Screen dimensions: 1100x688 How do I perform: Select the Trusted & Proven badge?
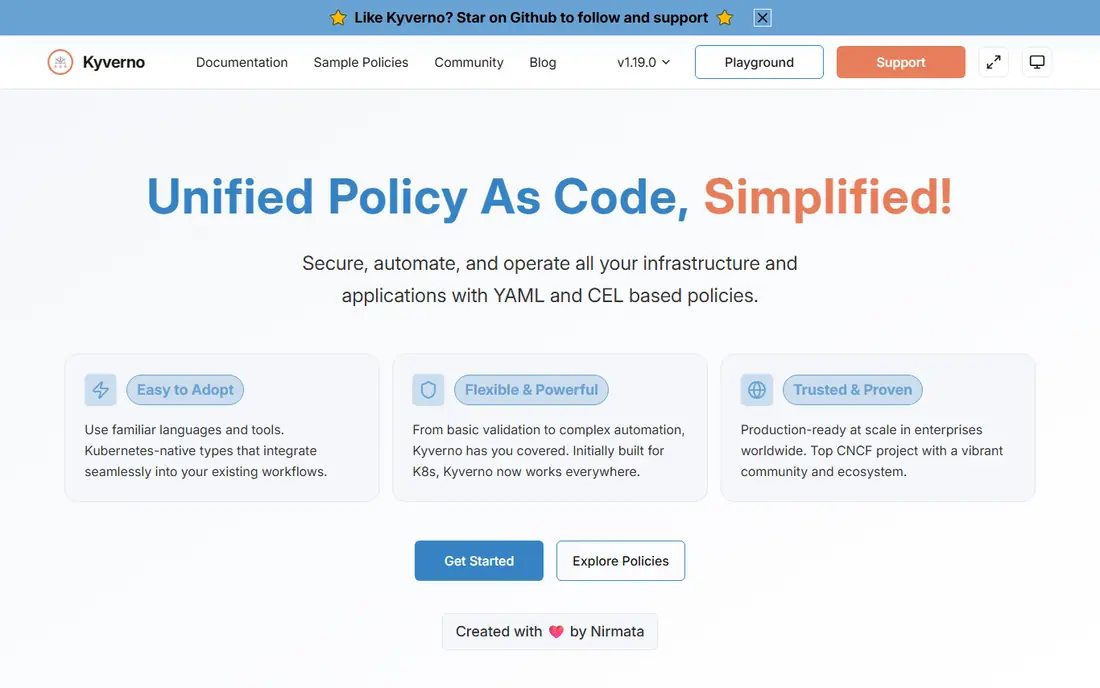tap(852, 390)
